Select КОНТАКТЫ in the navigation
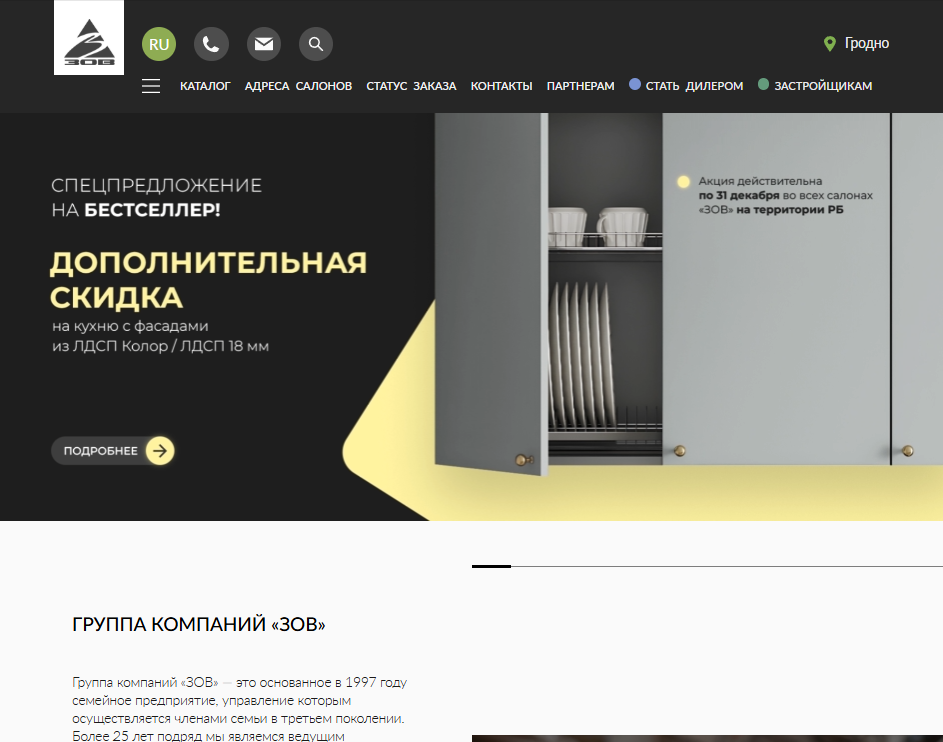 pyautogui.click(x=501, y=87)
